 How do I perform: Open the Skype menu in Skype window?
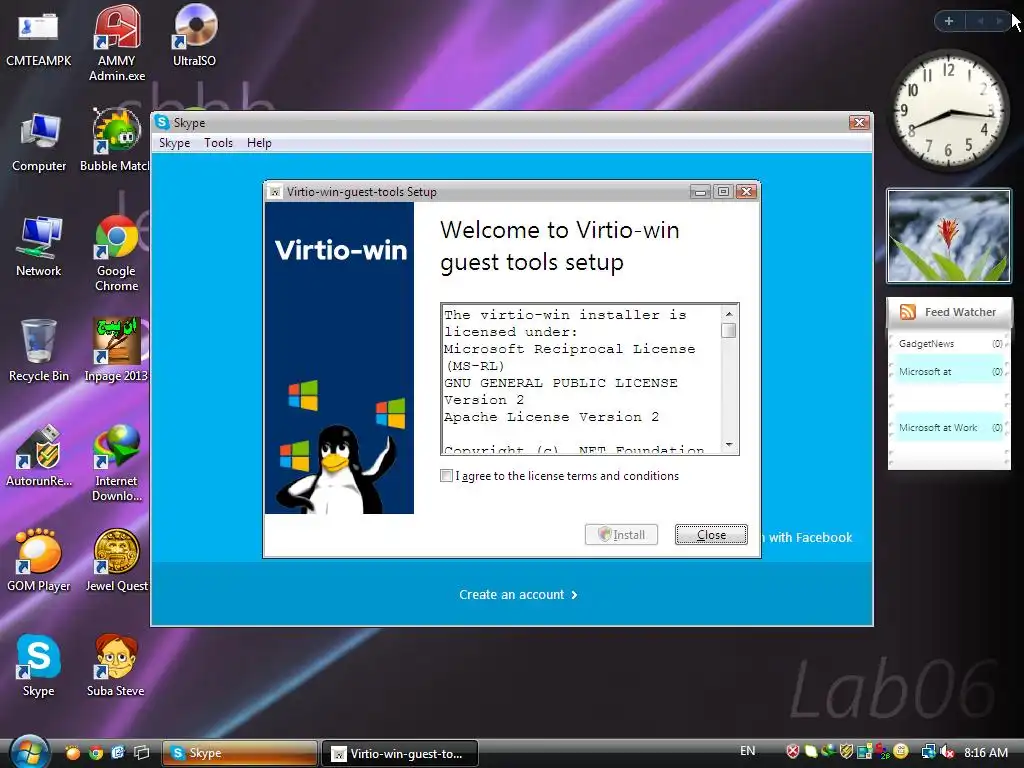[174, 143]
